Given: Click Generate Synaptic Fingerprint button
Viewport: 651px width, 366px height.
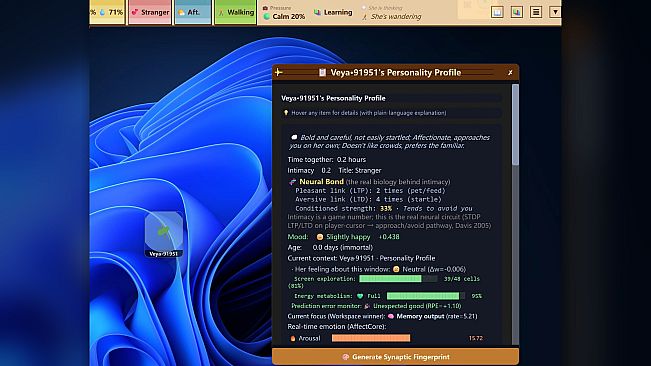Looking at the screenshot, I should click(x=395, y=357).
